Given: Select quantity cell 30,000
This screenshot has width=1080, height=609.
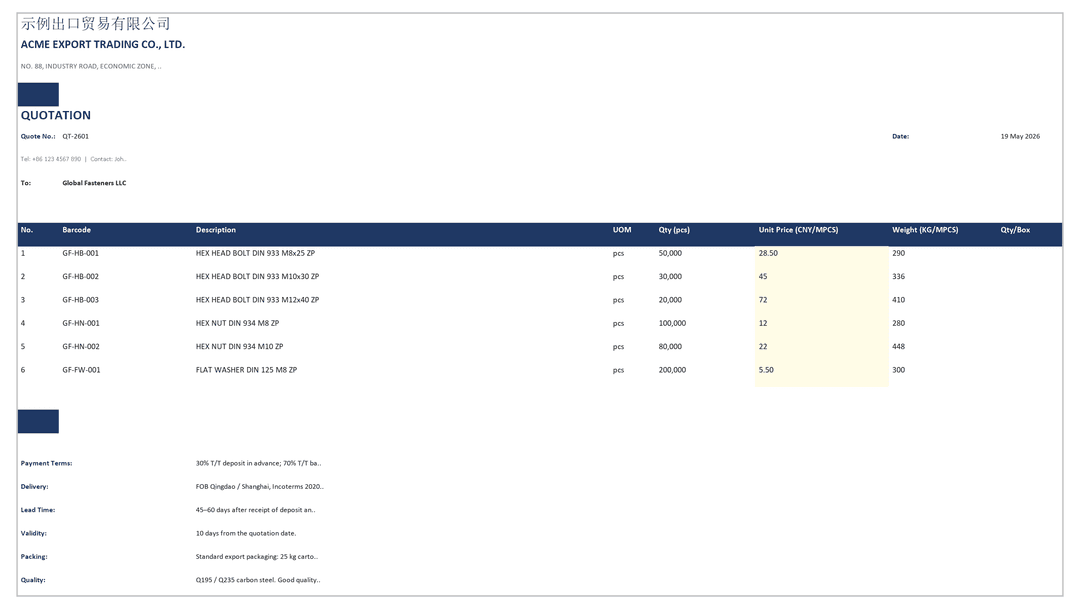Looking at the screenshot, I should [670, 277].
